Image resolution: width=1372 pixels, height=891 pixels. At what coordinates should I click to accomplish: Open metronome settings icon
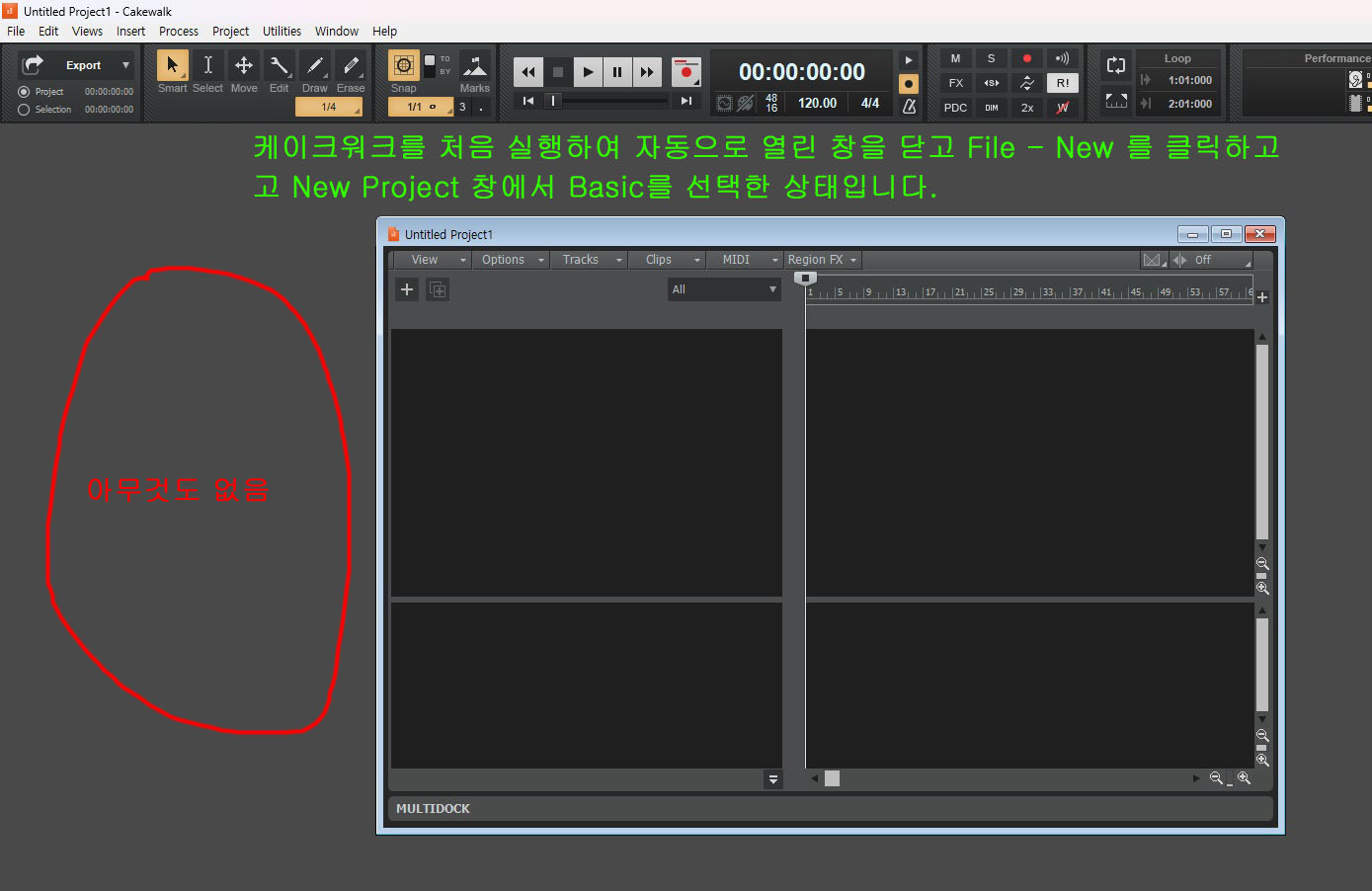(909, 106)
